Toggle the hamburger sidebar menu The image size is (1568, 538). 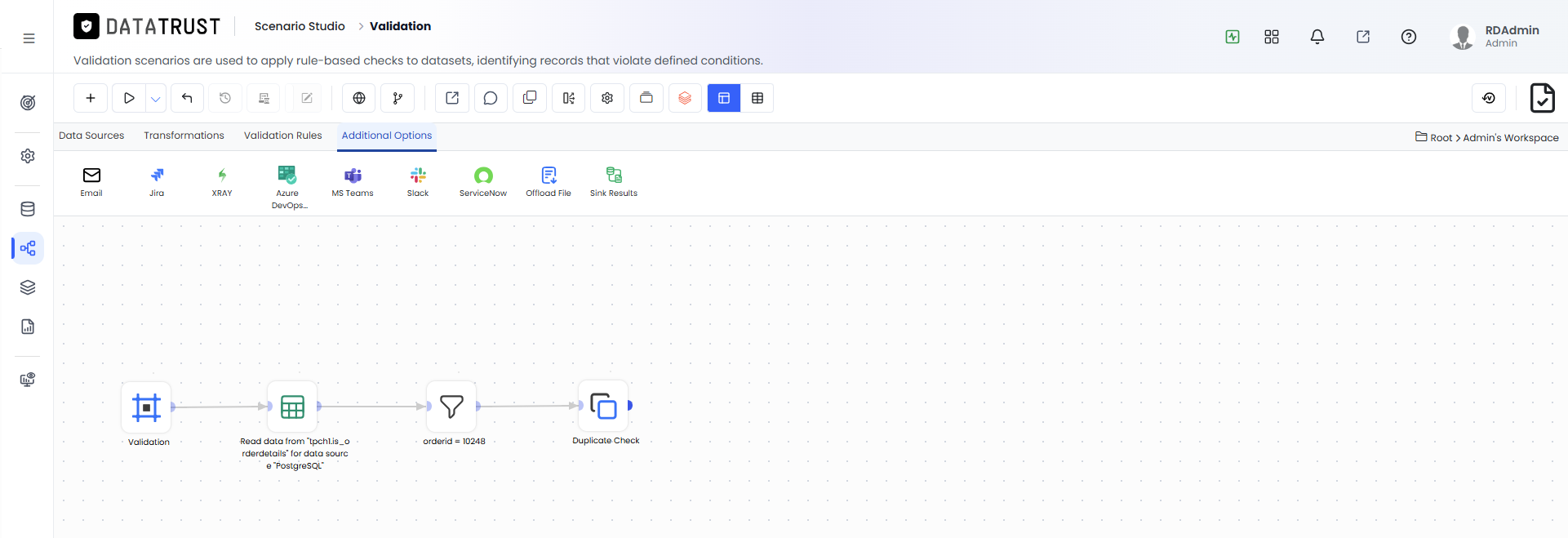point(29,38)
